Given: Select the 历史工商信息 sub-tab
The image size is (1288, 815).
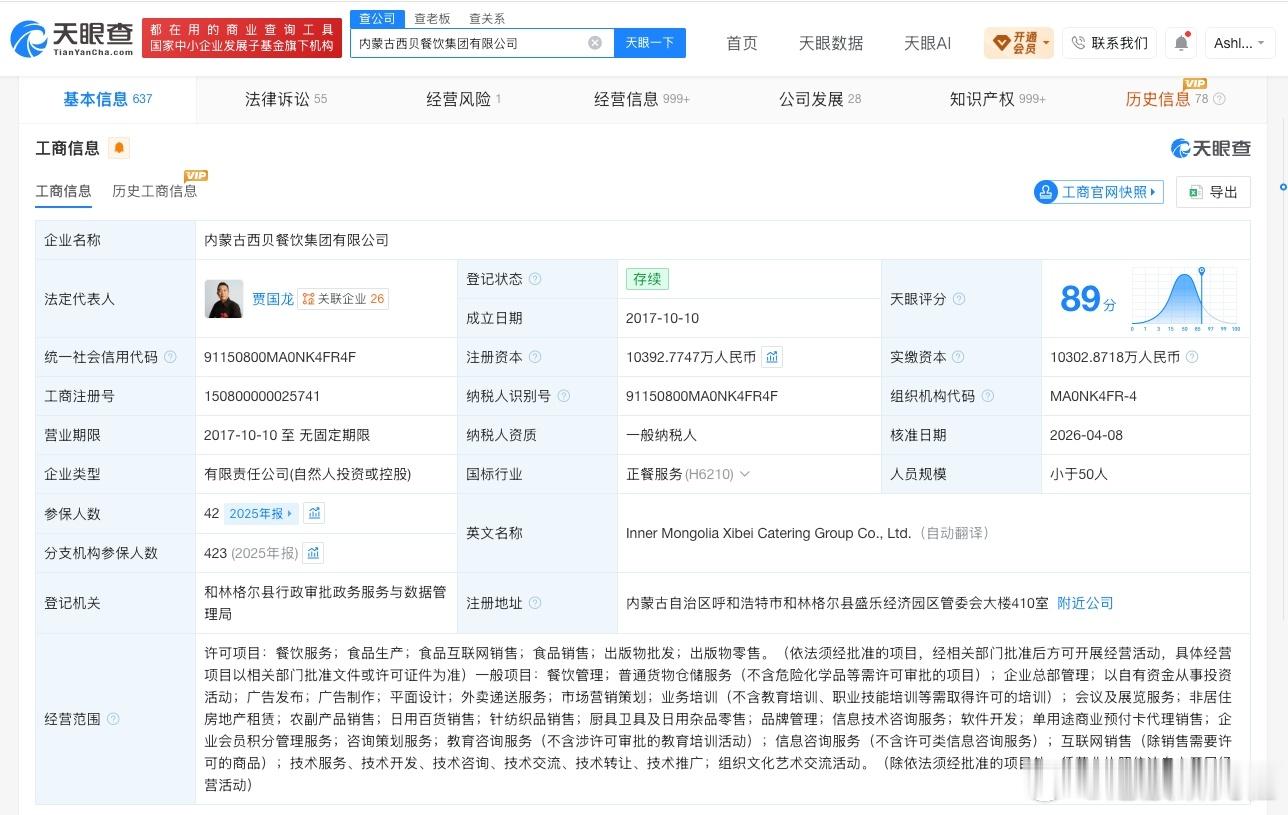Looking at the screenshot, I should point(154,191).
